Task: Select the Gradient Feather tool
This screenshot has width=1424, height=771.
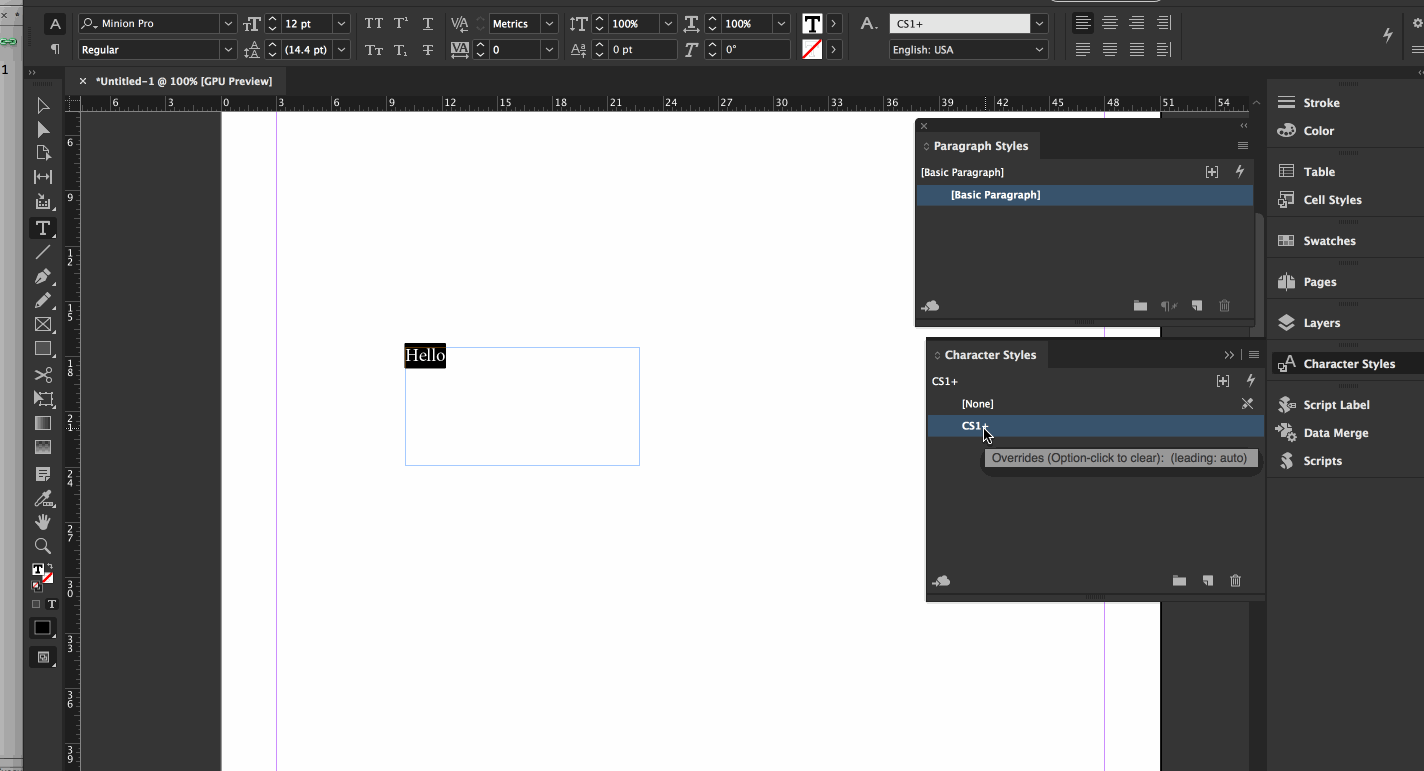Action: point(43,447)
